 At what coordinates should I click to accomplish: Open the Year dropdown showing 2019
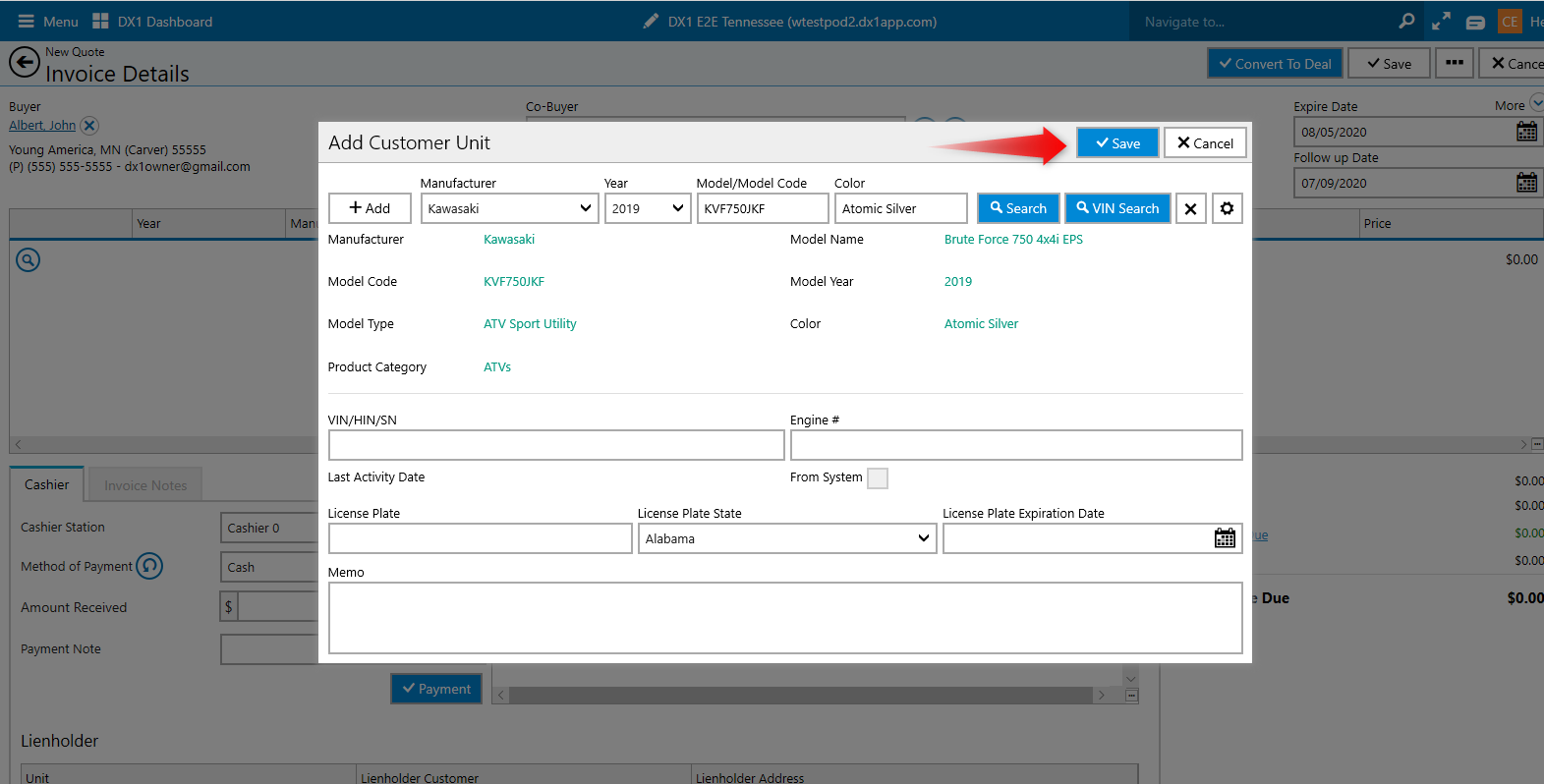point(648,208)
